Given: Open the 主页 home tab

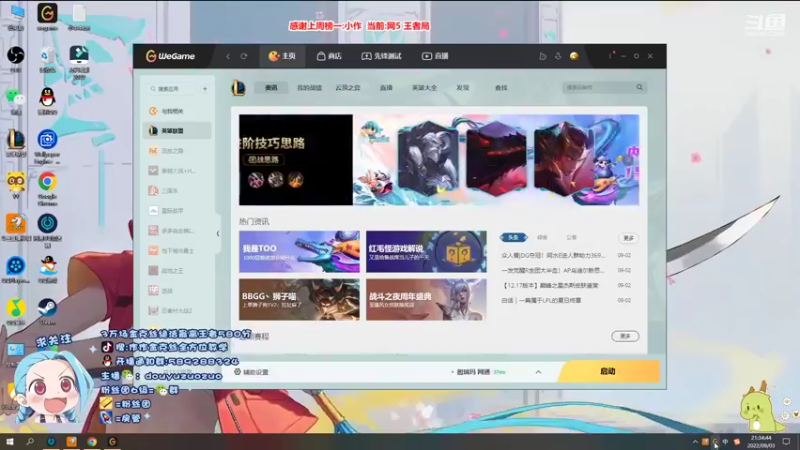Looking at the screenshot, I should 282,56.
